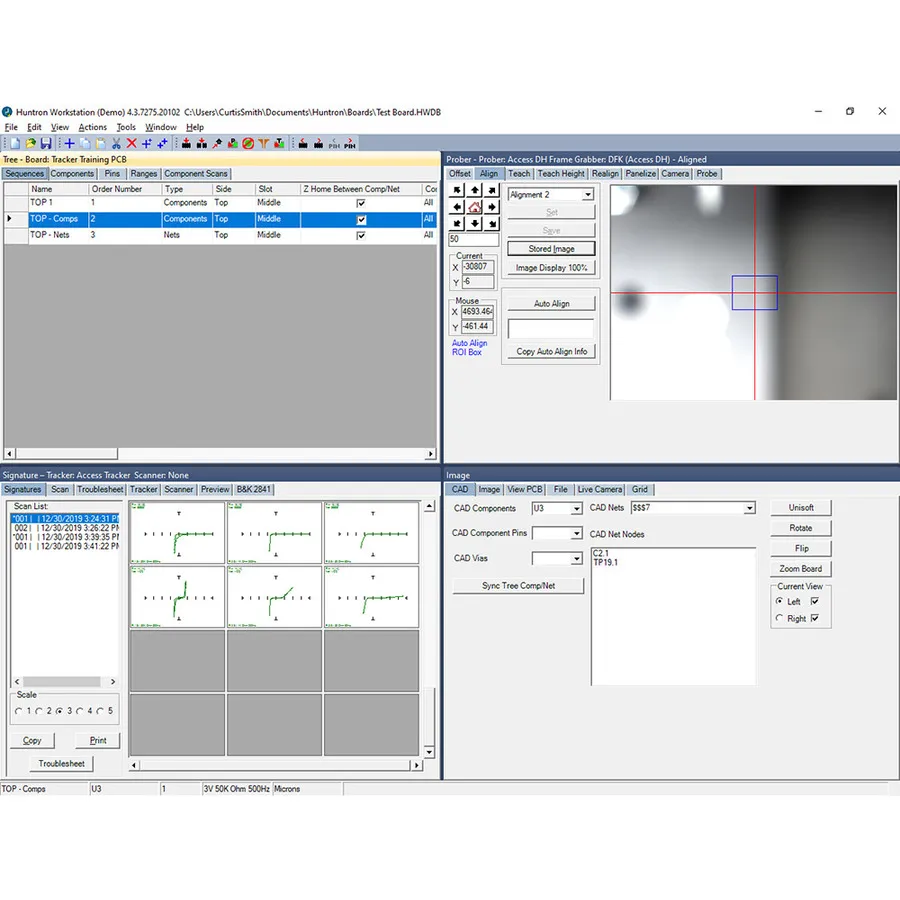Click the Paste clipboard toolbar icon
This screenshot has width=900, height=900.
click(x=100, y=143)
